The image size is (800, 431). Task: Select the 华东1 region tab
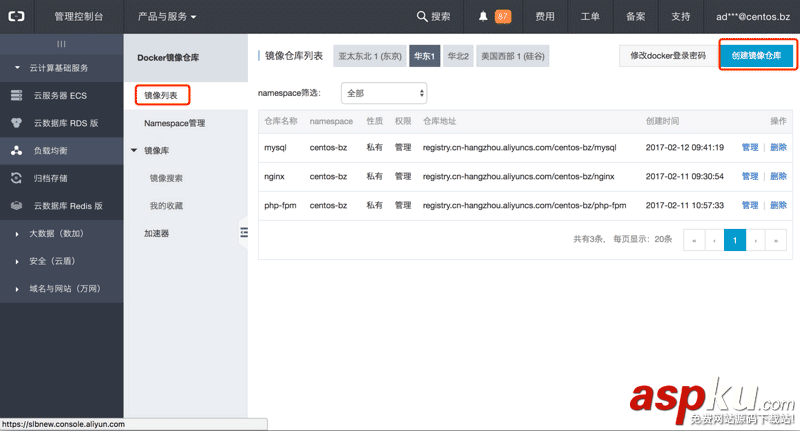[x=424, y=56]
